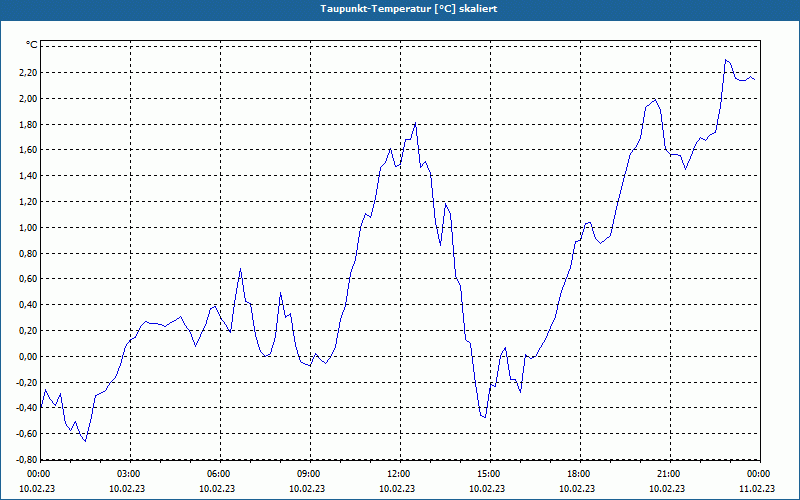
Task: Select the '2,20' y-axis value
Action: (x=30, y=72)
